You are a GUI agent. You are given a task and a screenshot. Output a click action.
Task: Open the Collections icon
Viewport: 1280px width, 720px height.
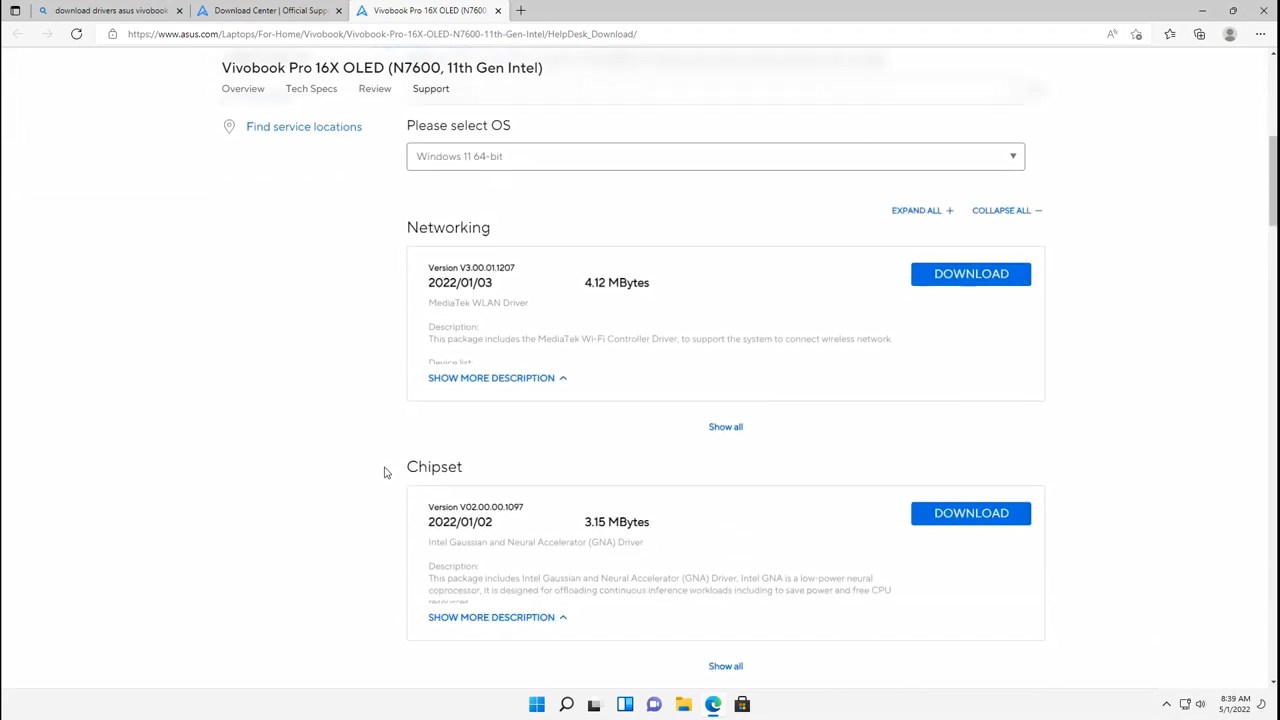click(1199, 34)
